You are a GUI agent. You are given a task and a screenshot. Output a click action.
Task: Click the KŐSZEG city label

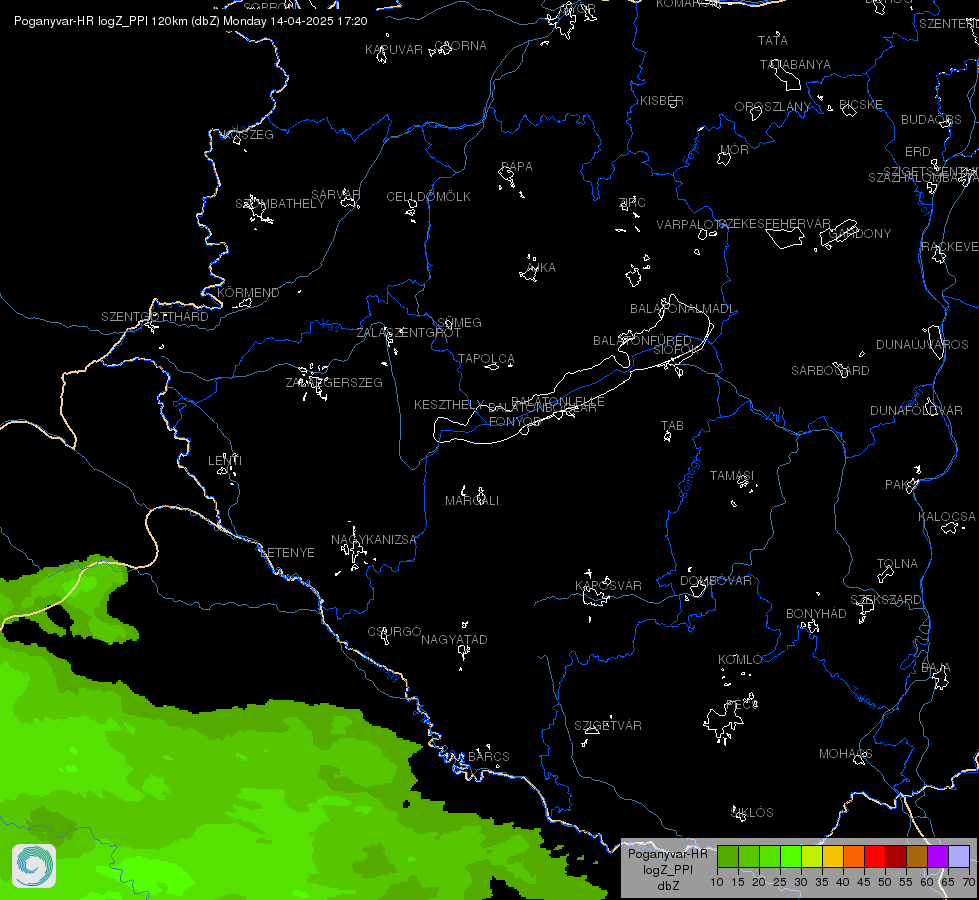tap(248, 135)
